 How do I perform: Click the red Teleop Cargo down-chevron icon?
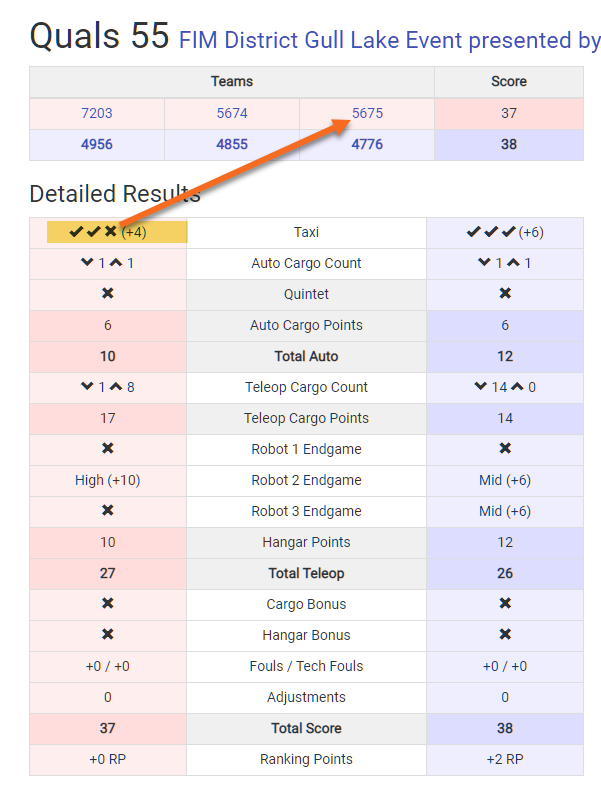[87, 386]
